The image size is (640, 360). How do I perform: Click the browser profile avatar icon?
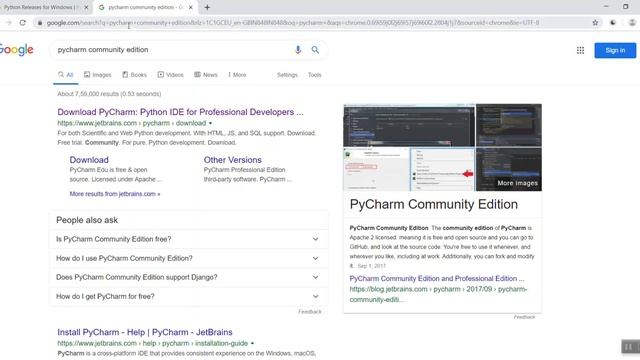click(632, 23)
